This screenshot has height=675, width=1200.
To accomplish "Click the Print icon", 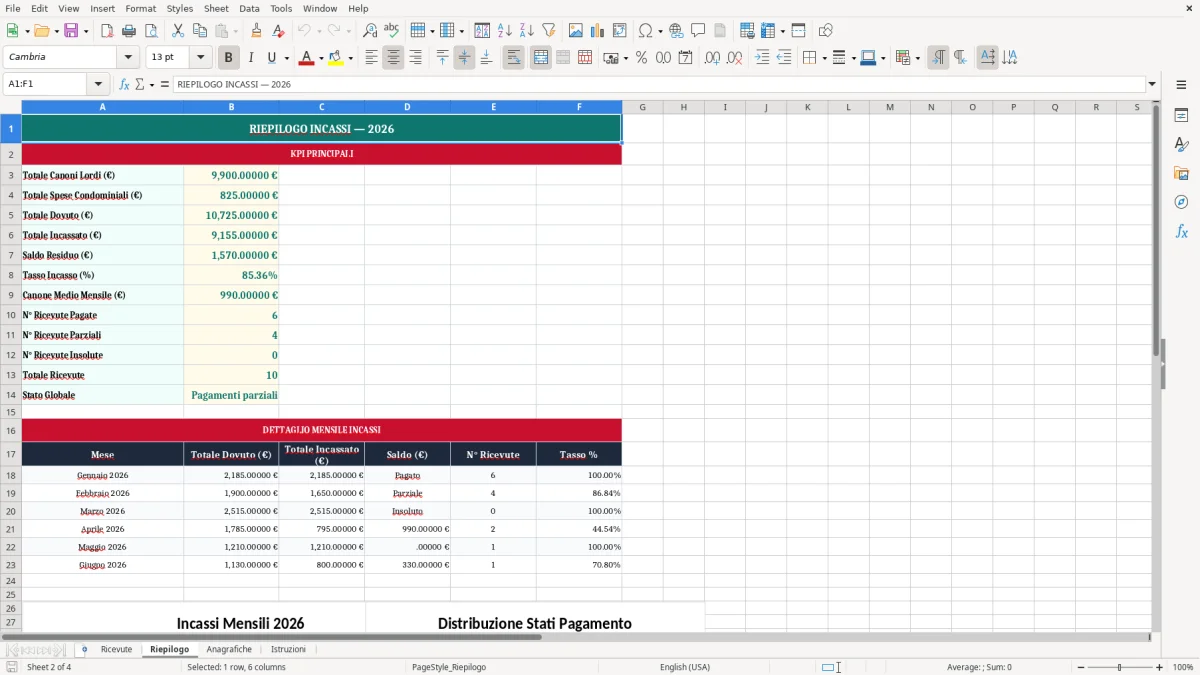I will click(x=129, y=31).
